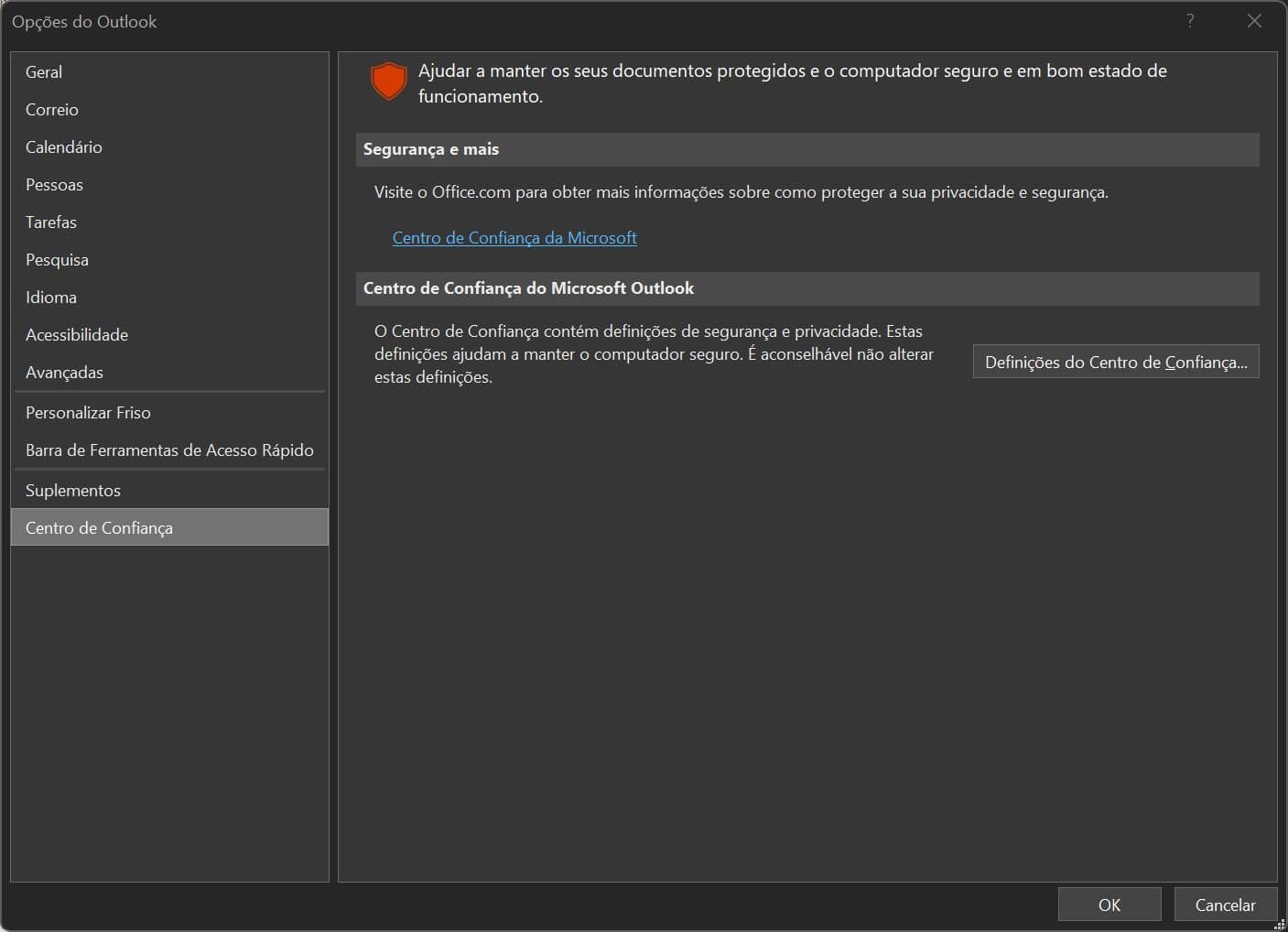Viewport: 1288px width, 932px height.
Task: Select the Correio category
Action: click(x=52, y=109)
